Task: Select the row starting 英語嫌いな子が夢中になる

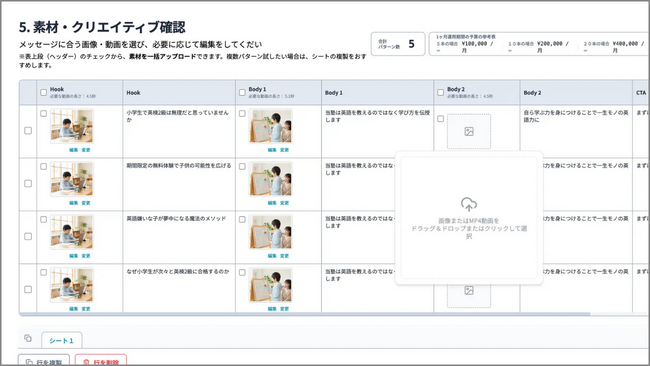Action: pyautogui.click(x=28, y=236)
